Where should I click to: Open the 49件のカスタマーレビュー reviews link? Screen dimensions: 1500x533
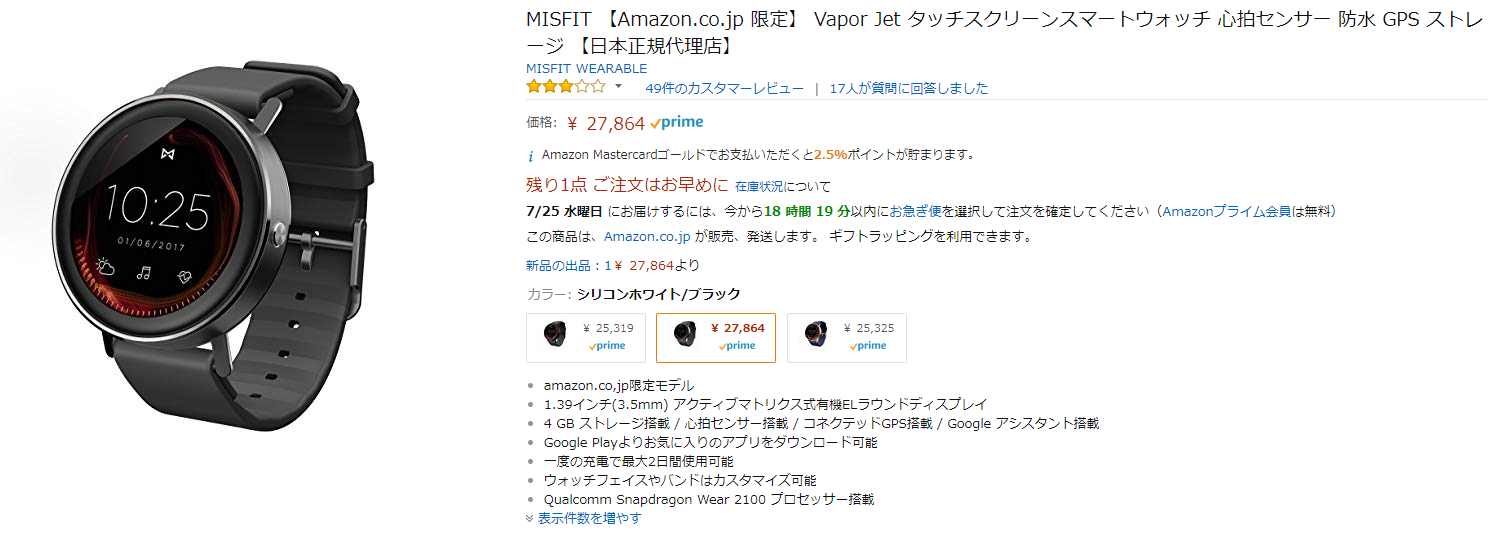click(x=724, y=88)
